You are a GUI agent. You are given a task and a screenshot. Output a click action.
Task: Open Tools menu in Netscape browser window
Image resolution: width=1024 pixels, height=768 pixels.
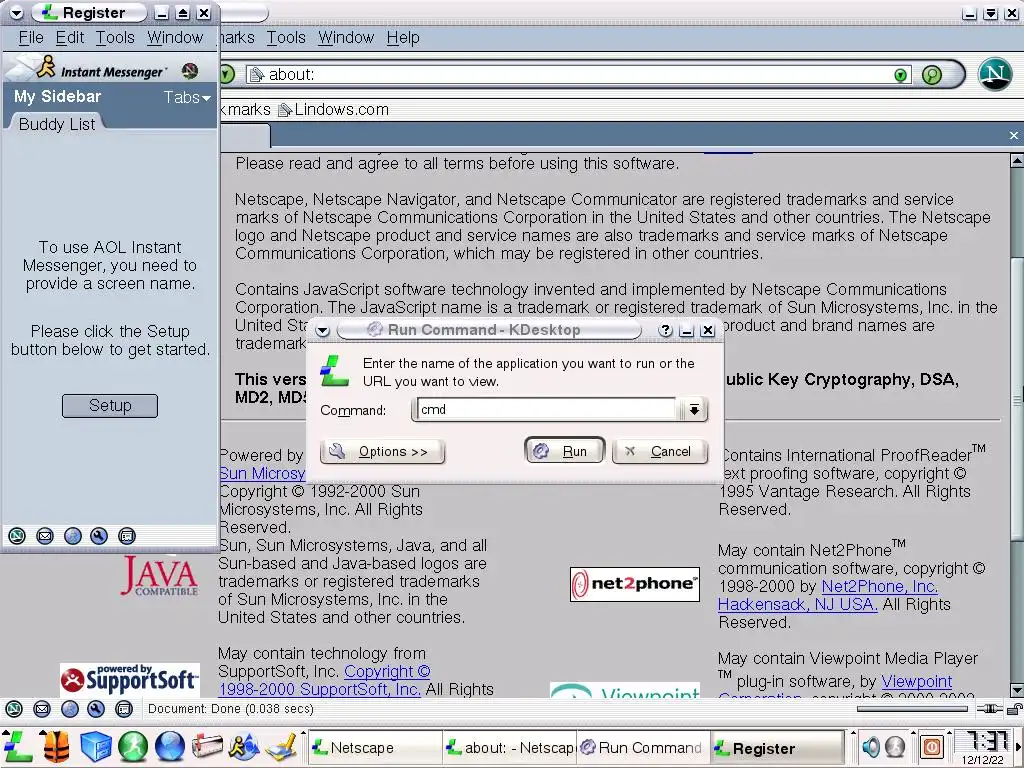[x=286, y=38]
